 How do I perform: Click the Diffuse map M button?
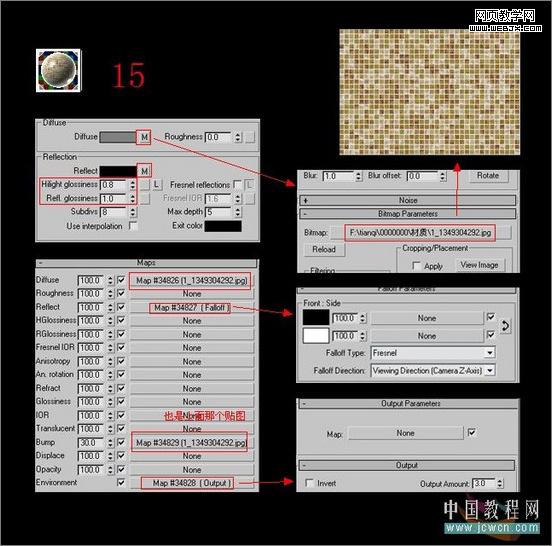[x=144, y=137]
